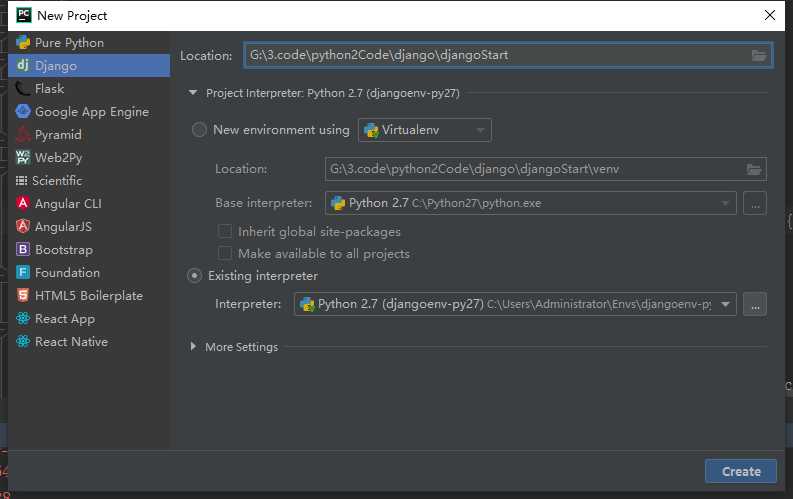This screenshot has width=793, height=499.
Task: Enable Make available to all projects
Action: coord(225,253)
